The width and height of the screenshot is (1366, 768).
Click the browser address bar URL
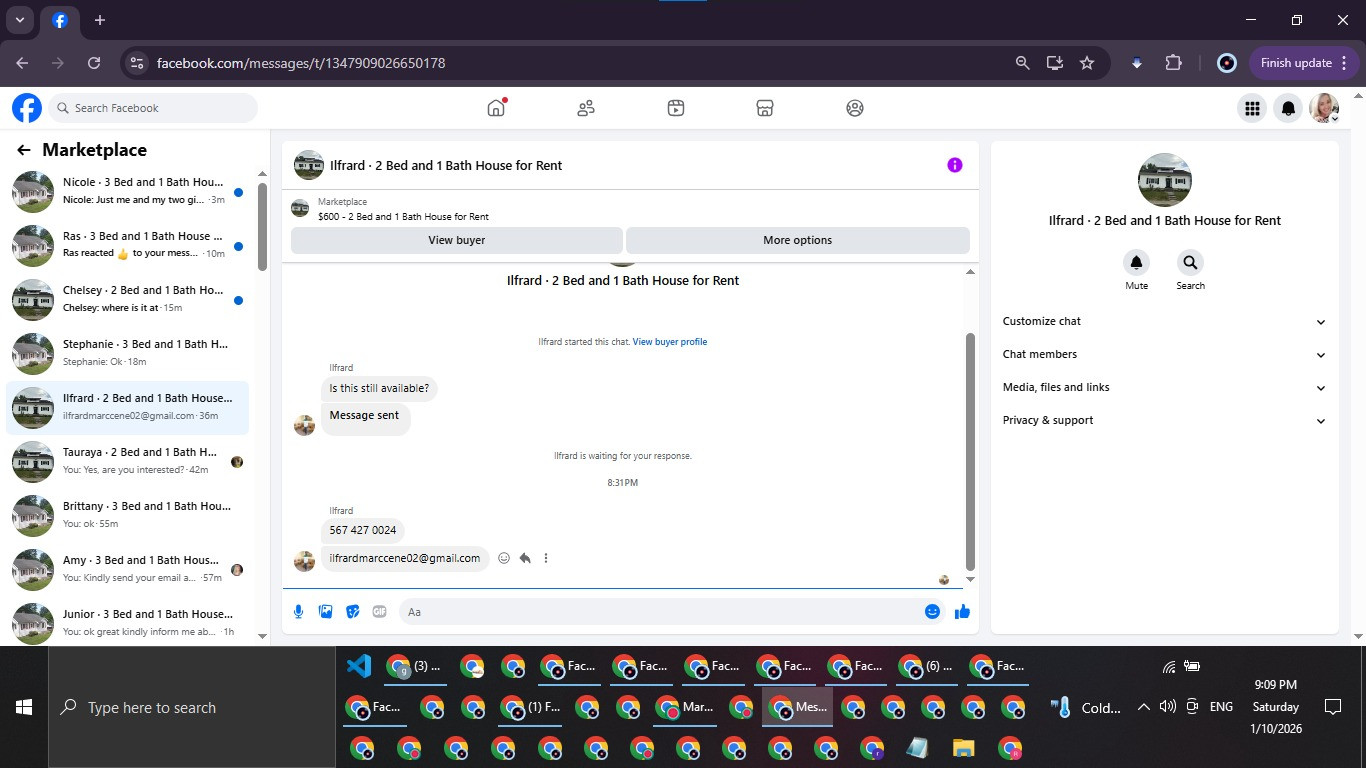tap(301, 63)
